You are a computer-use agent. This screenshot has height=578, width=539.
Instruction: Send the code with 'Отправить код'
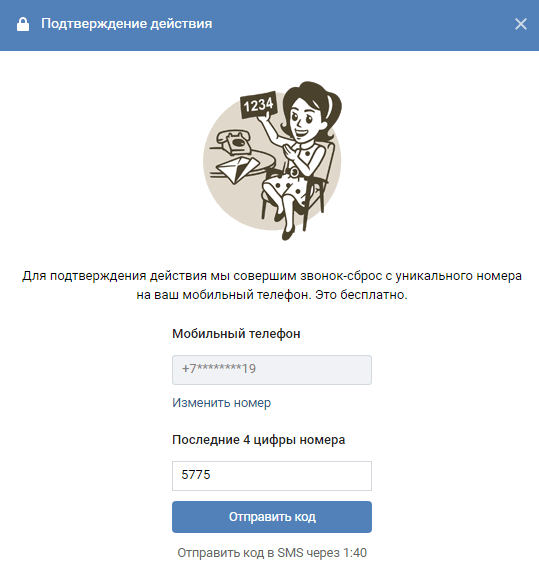click(x=272, y=517)
